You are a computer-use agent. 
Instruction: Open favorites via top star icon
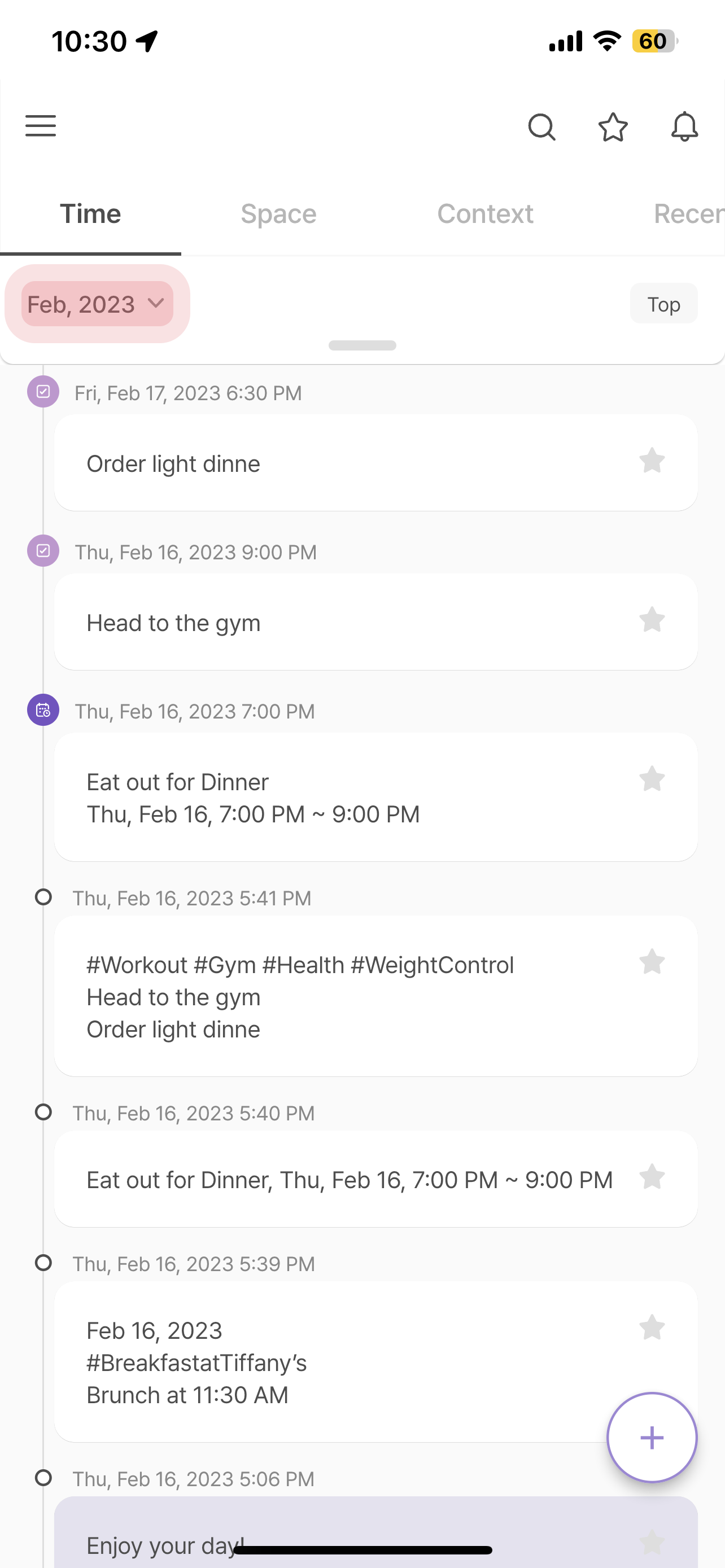(613, 126)
